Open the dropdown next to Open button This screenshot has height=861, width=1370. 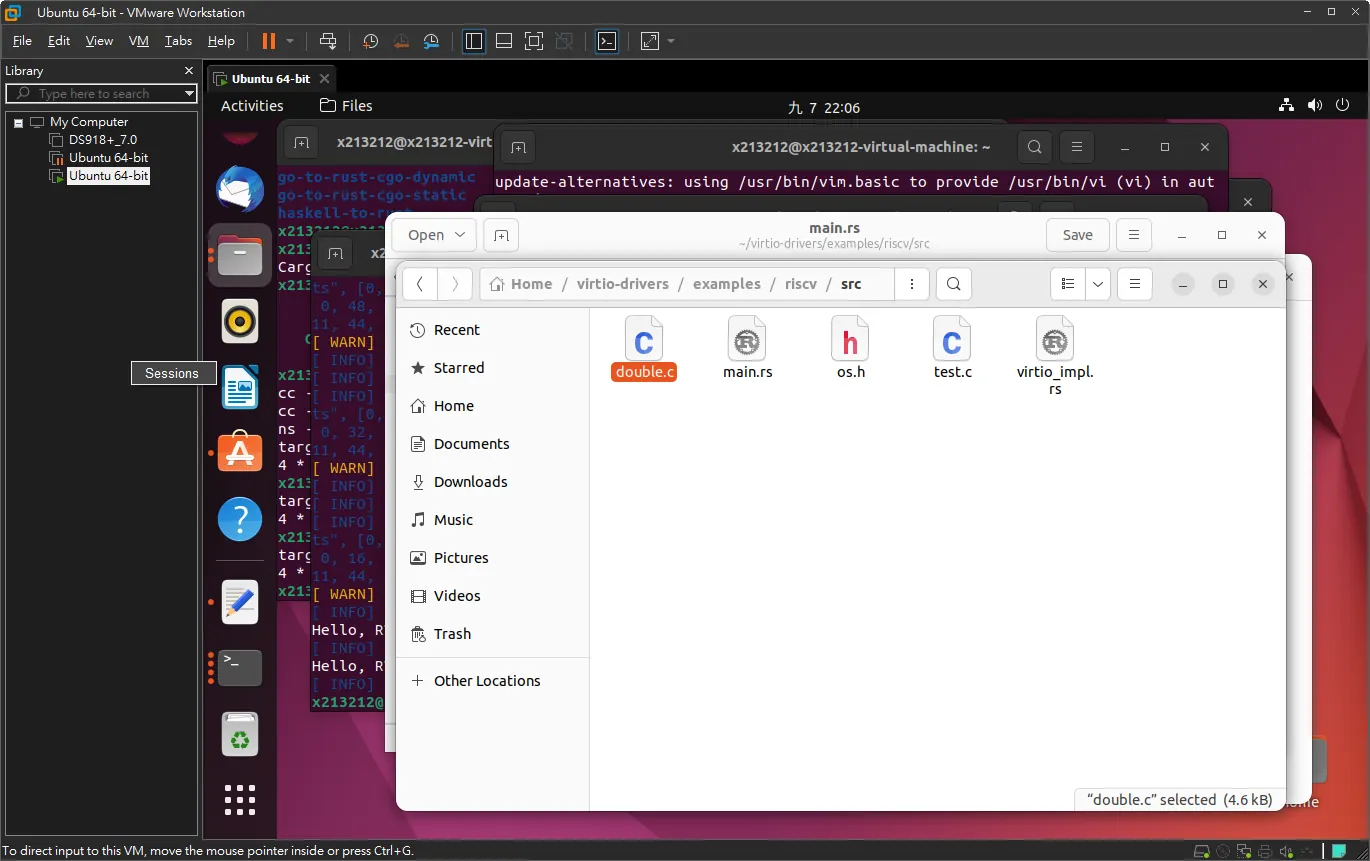click(x=460, y=235)
